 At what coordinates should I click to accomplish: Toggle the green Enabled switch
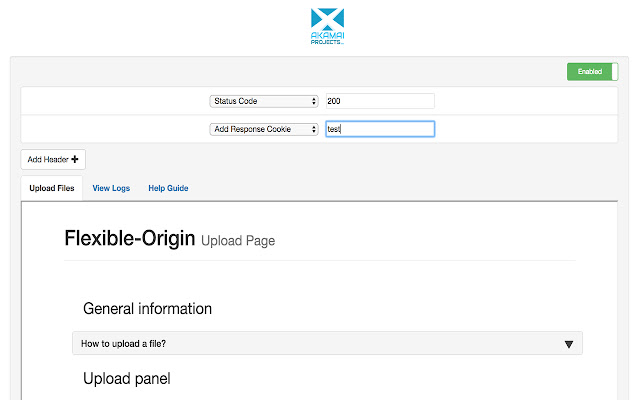coord(592,71)
